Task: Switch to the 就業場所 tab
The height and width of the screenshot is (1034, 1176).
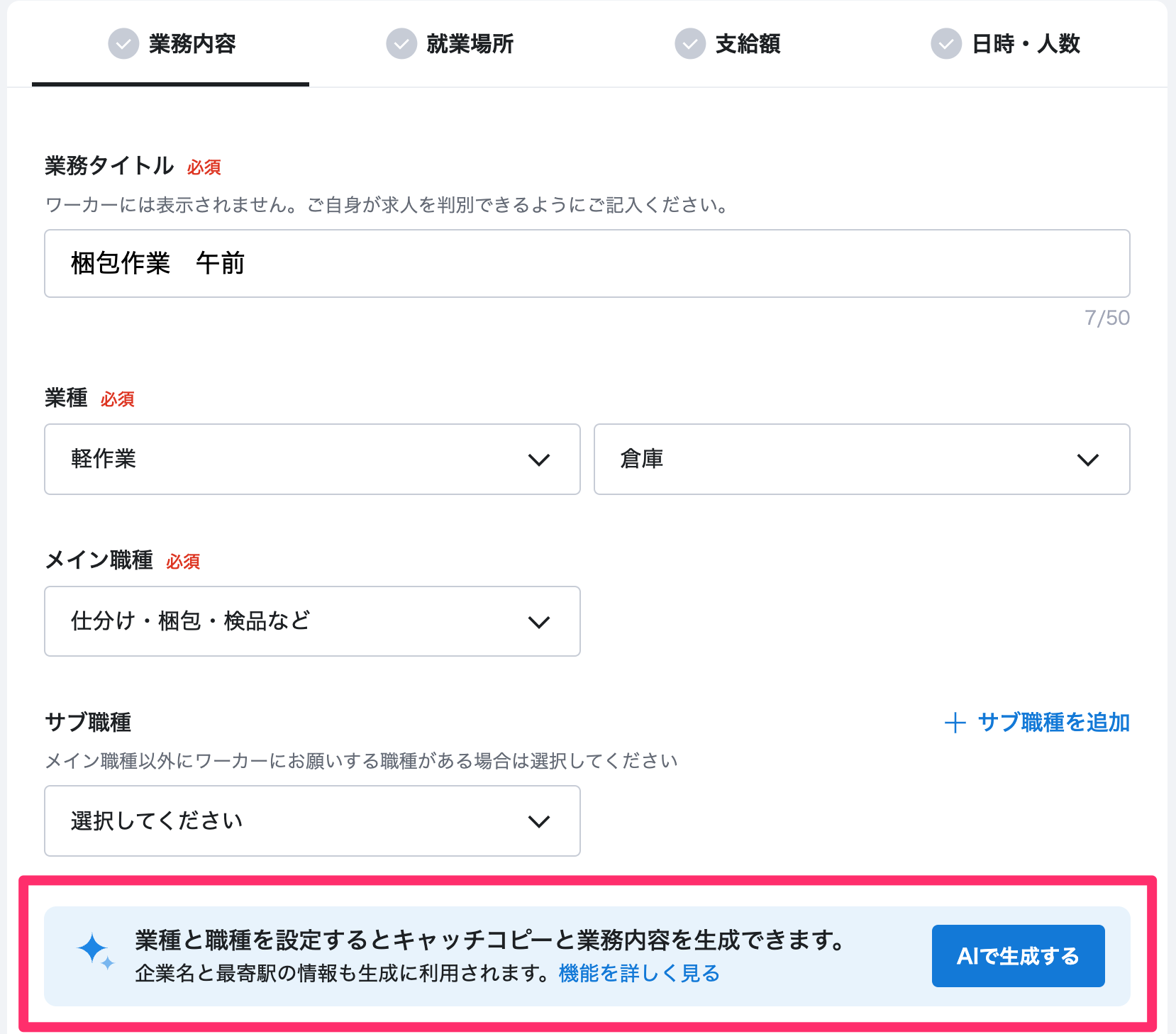Action: (x=470, y=44)
